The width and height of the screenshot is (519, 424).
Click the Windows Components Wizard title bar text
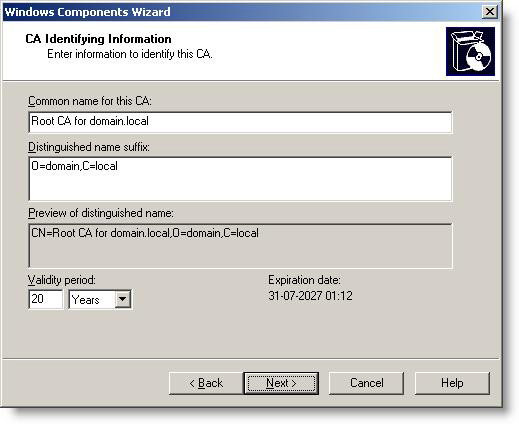pyautogui.click(x=87, y=12)
